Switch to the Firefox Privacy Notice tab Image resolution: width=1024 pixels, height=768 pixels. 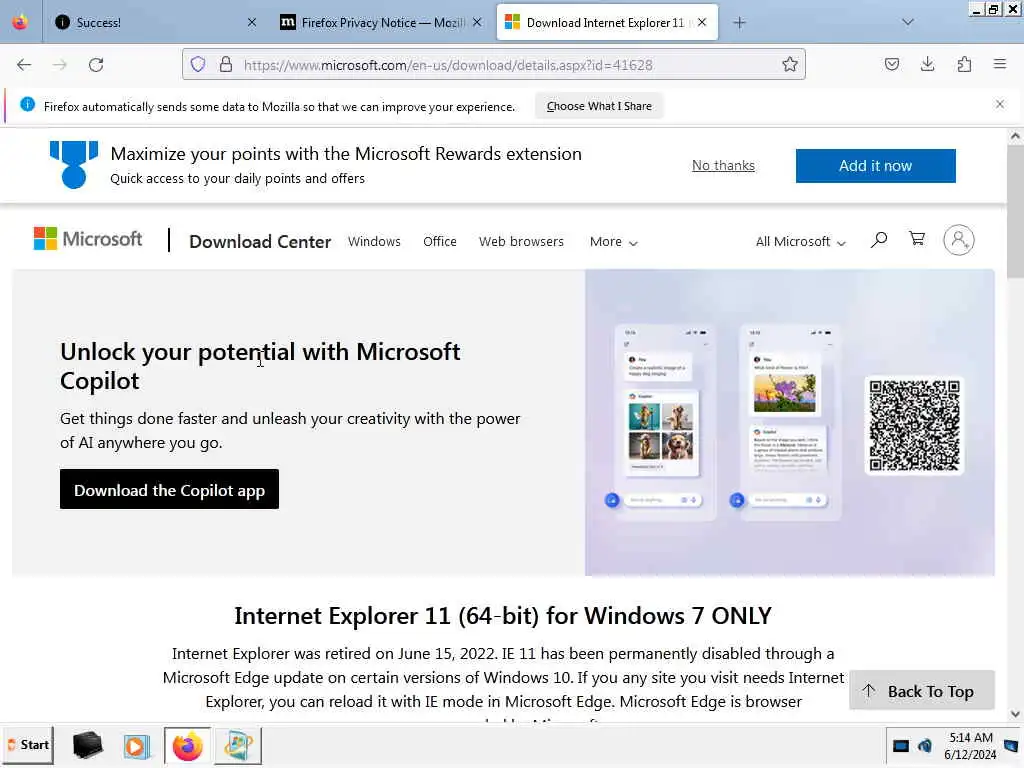(x=382, y=22)
